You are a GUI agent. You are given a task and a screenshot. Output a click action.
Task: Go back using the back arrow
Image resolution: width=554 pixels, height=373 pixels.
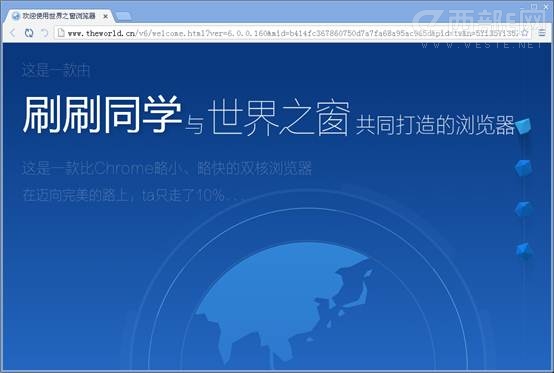[x=13, y=33]
